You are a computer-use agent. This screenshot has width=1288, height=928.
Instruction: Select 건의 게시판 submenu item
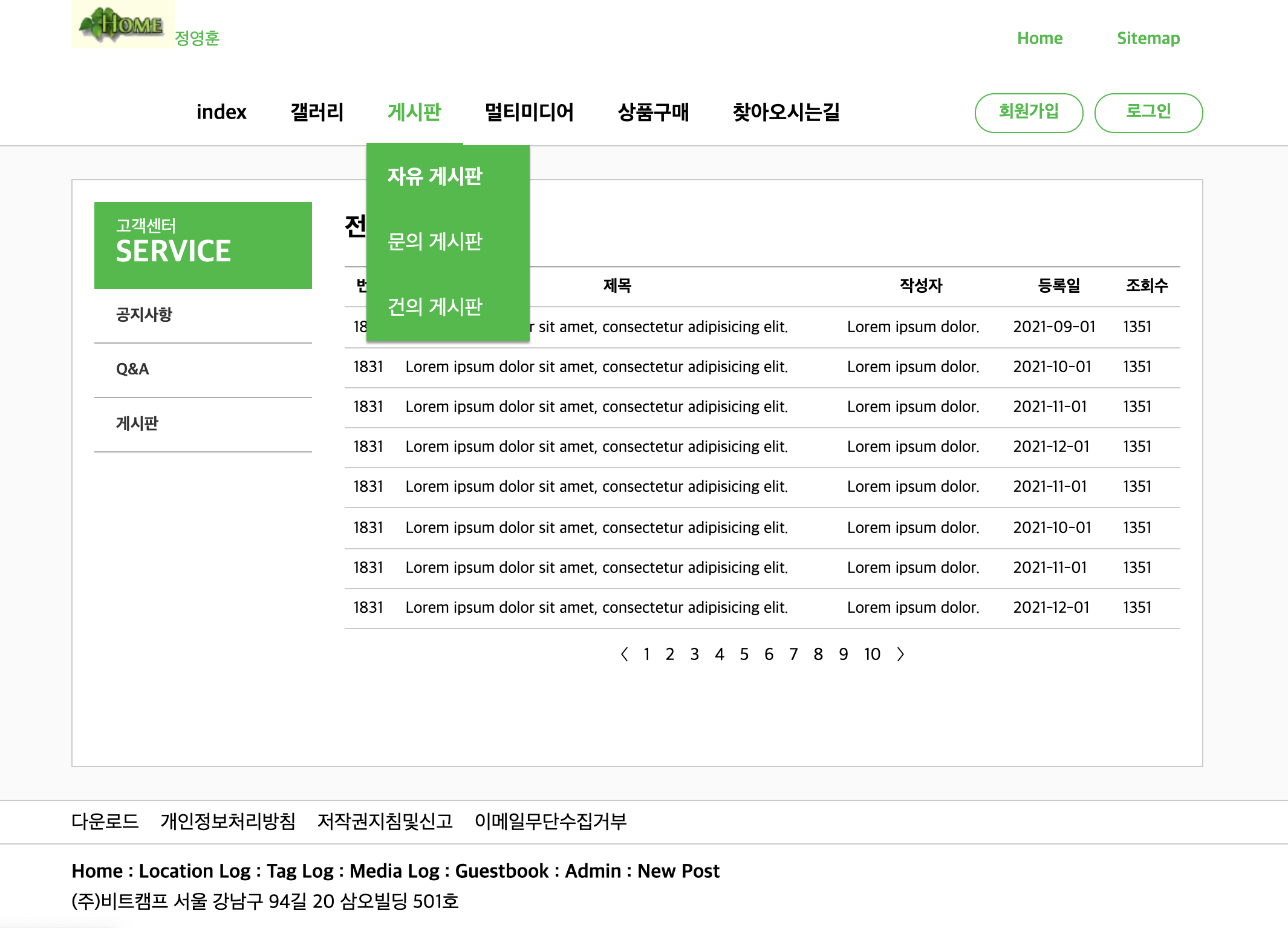(435, 307)
